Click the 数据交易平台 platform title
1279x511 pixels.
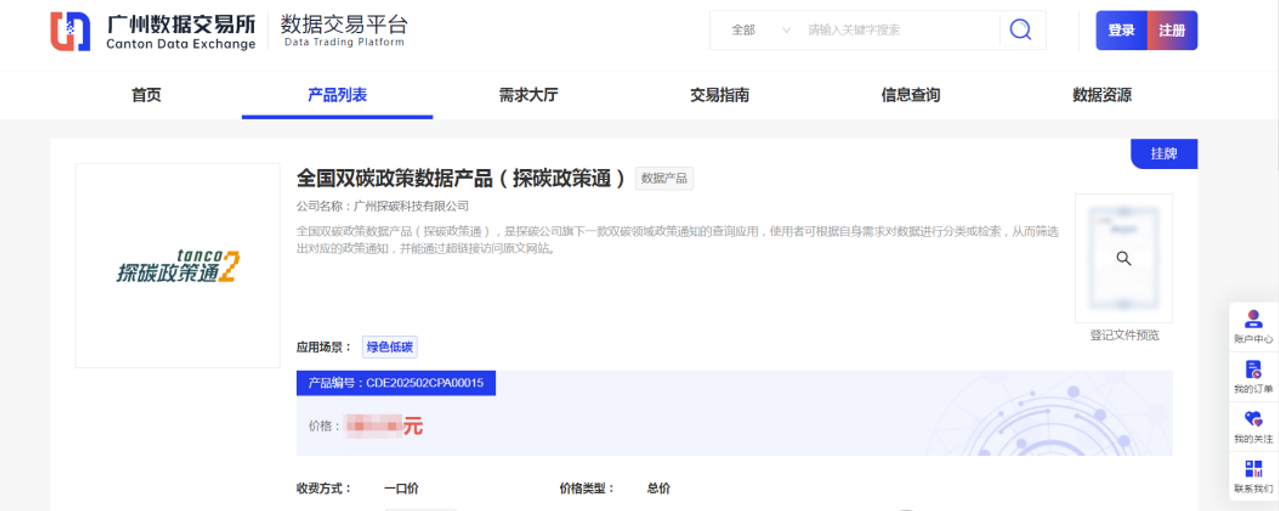(344, 24)
